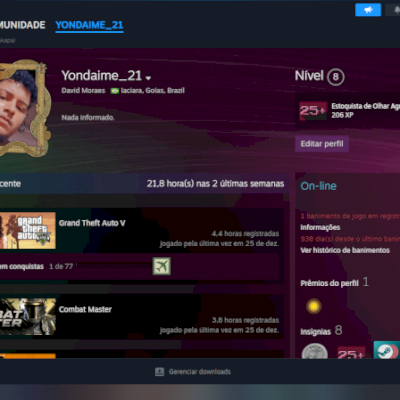
Task: Click the Prêmios do perfil heading
Action: 329,283
